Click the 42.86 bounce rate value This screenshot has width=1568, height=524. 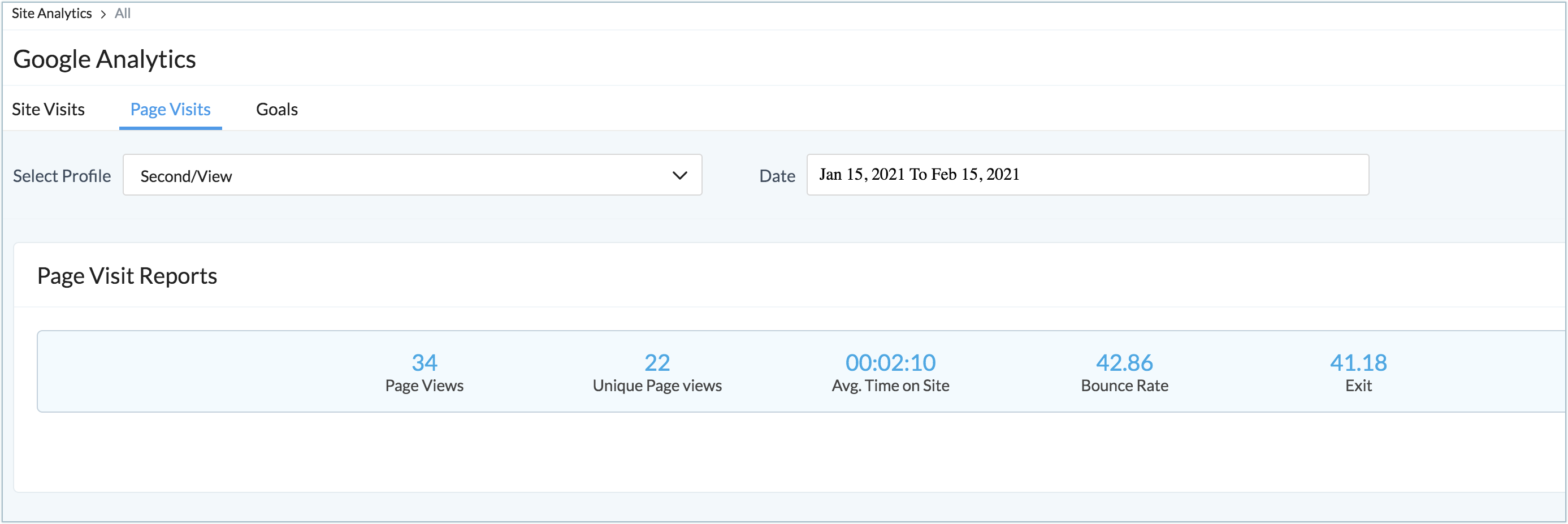click(1124, 363)
